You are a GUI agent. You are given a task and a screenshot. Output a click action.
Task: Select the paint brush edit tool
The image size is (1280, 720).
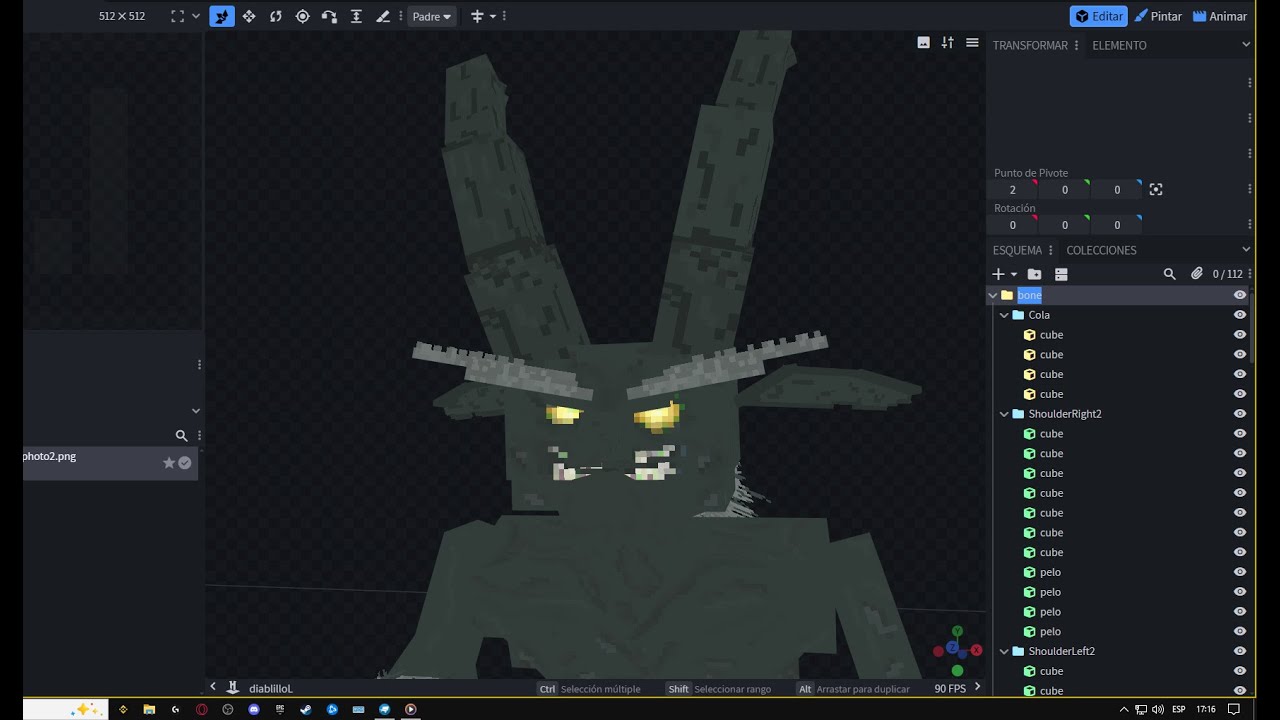[x=383, y=16]
